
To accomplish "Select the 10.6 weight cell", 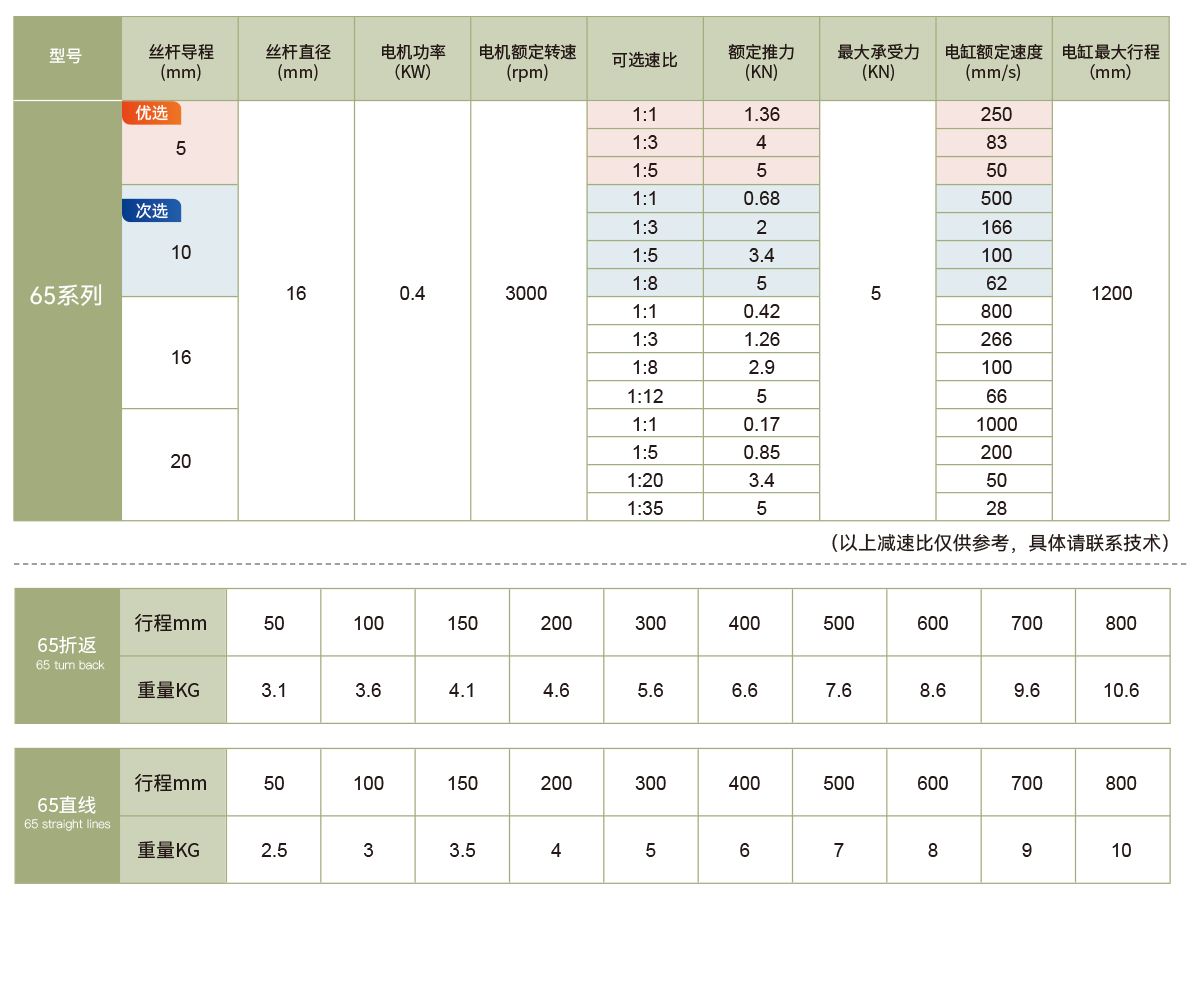I will tap(1121, 690).
